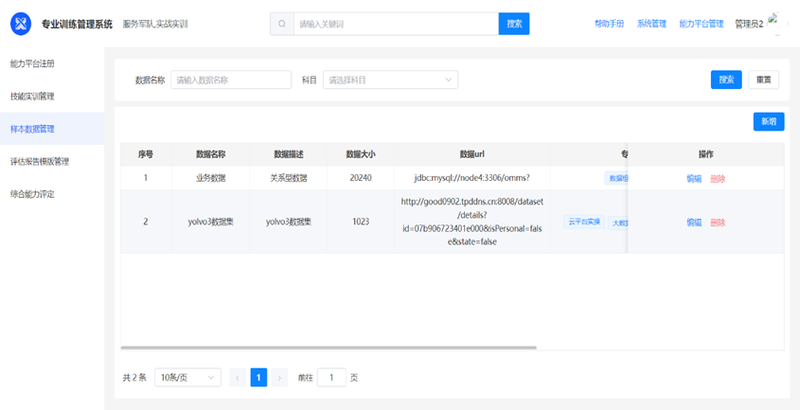Click the magnifier icon in search bar
Image resolution: width=800 pixels, height=410 pixels.
(282, 23)
